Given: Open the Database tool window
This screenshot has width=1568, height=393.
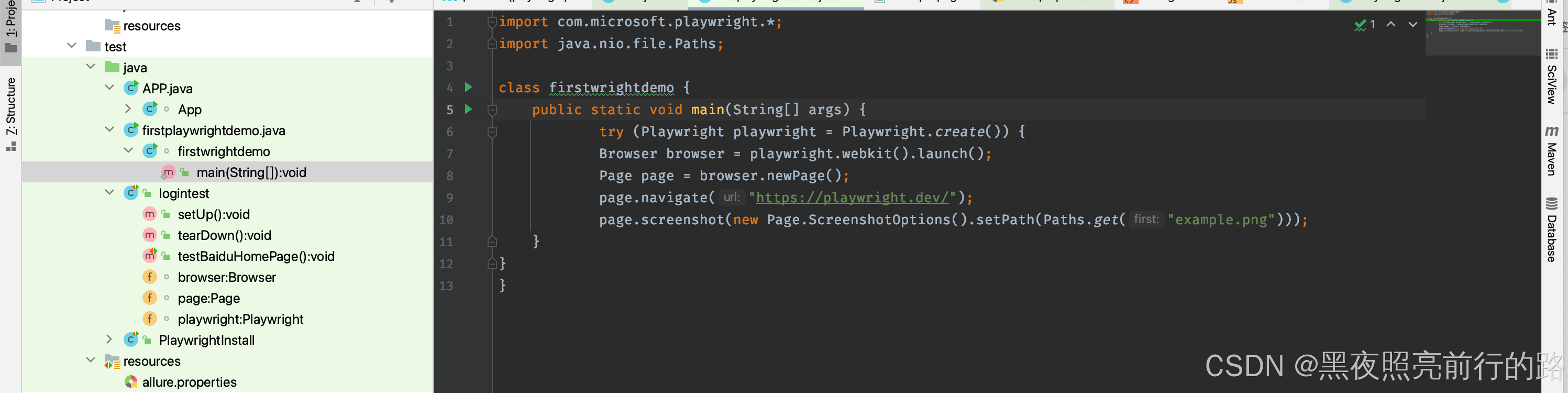Looking at the screenshot, I should pyautogui.click(x=1552, y=230).
